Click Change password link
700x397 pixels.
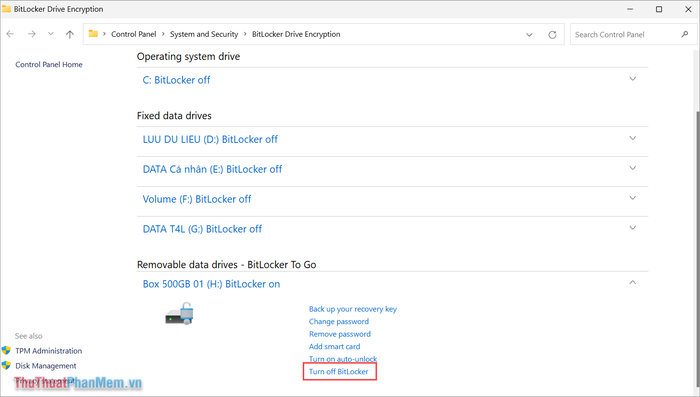tap(339, 322)
